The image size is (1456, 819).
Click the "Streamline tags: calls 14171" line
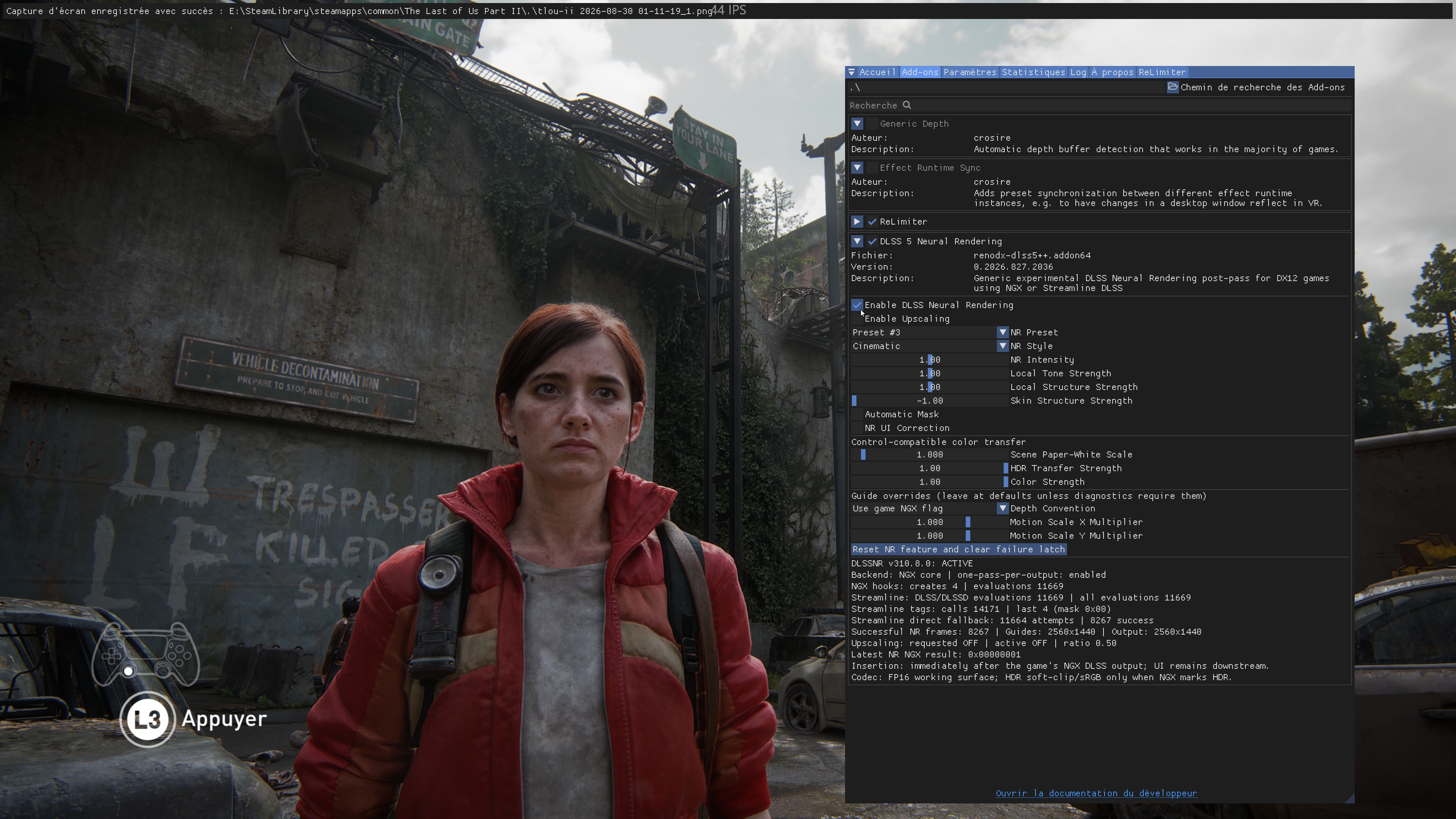981,609
